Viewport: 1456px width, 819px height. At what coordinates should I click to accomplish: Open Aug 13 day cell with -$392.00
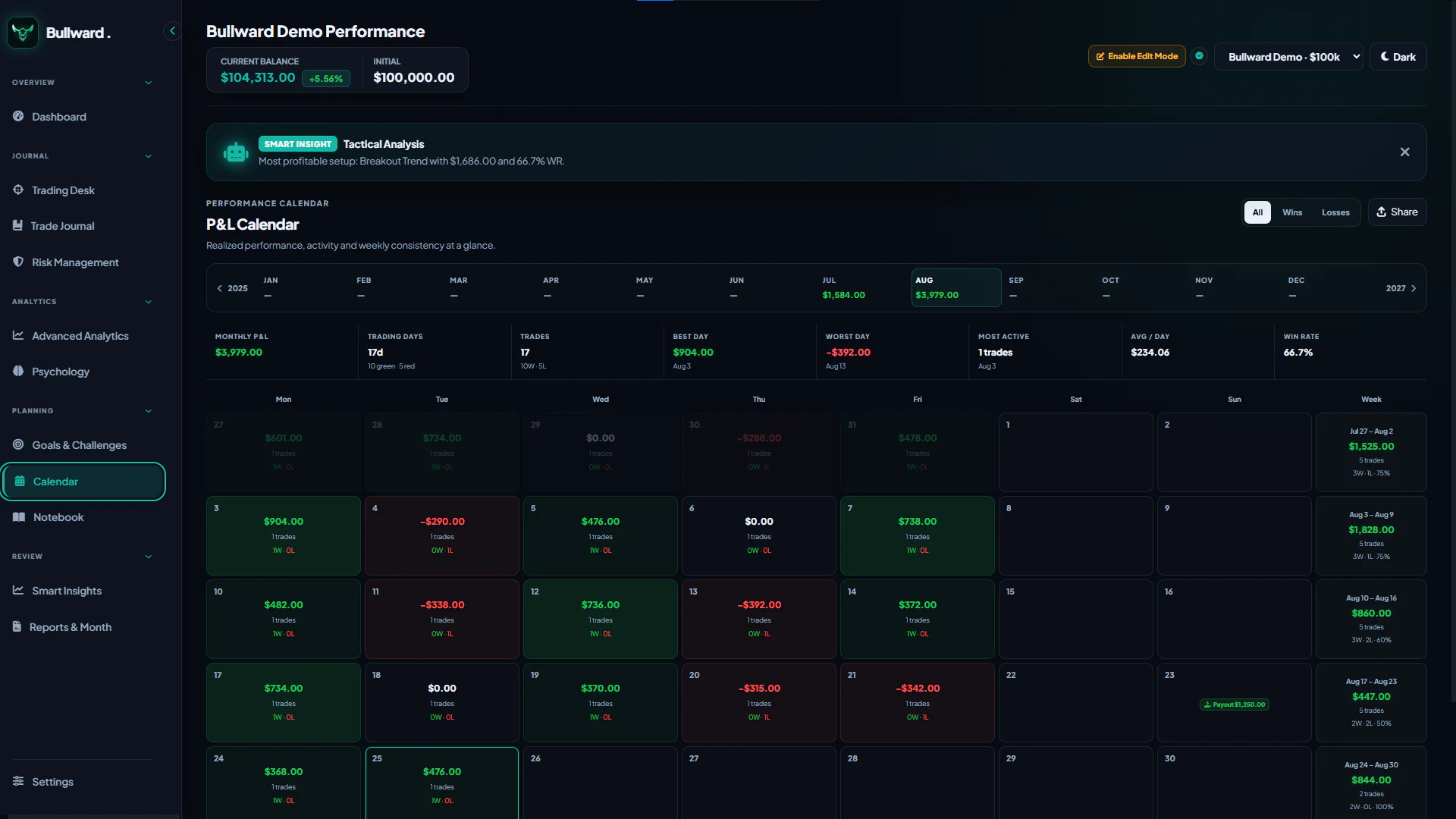tap(759, 619)
